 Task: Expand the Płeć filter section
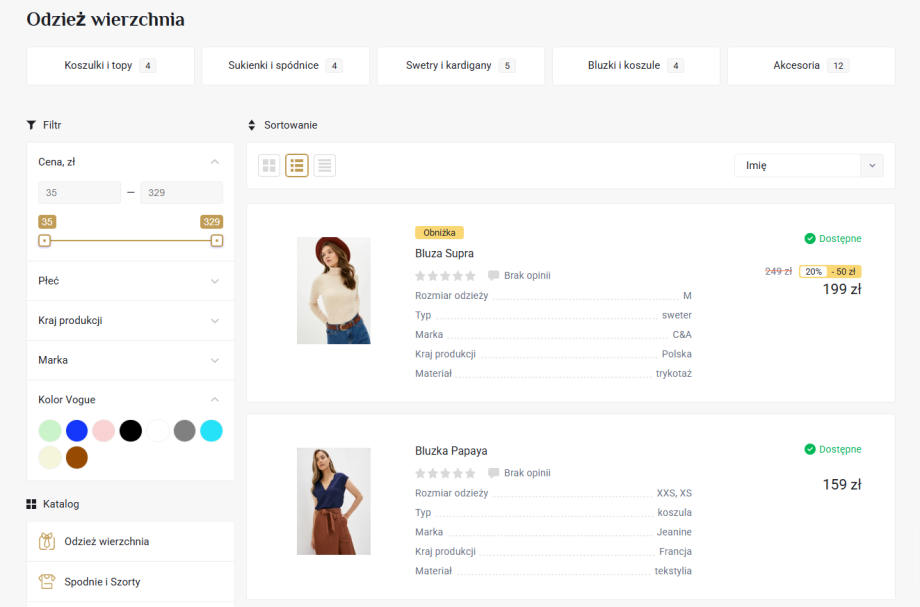pos(130,281)
